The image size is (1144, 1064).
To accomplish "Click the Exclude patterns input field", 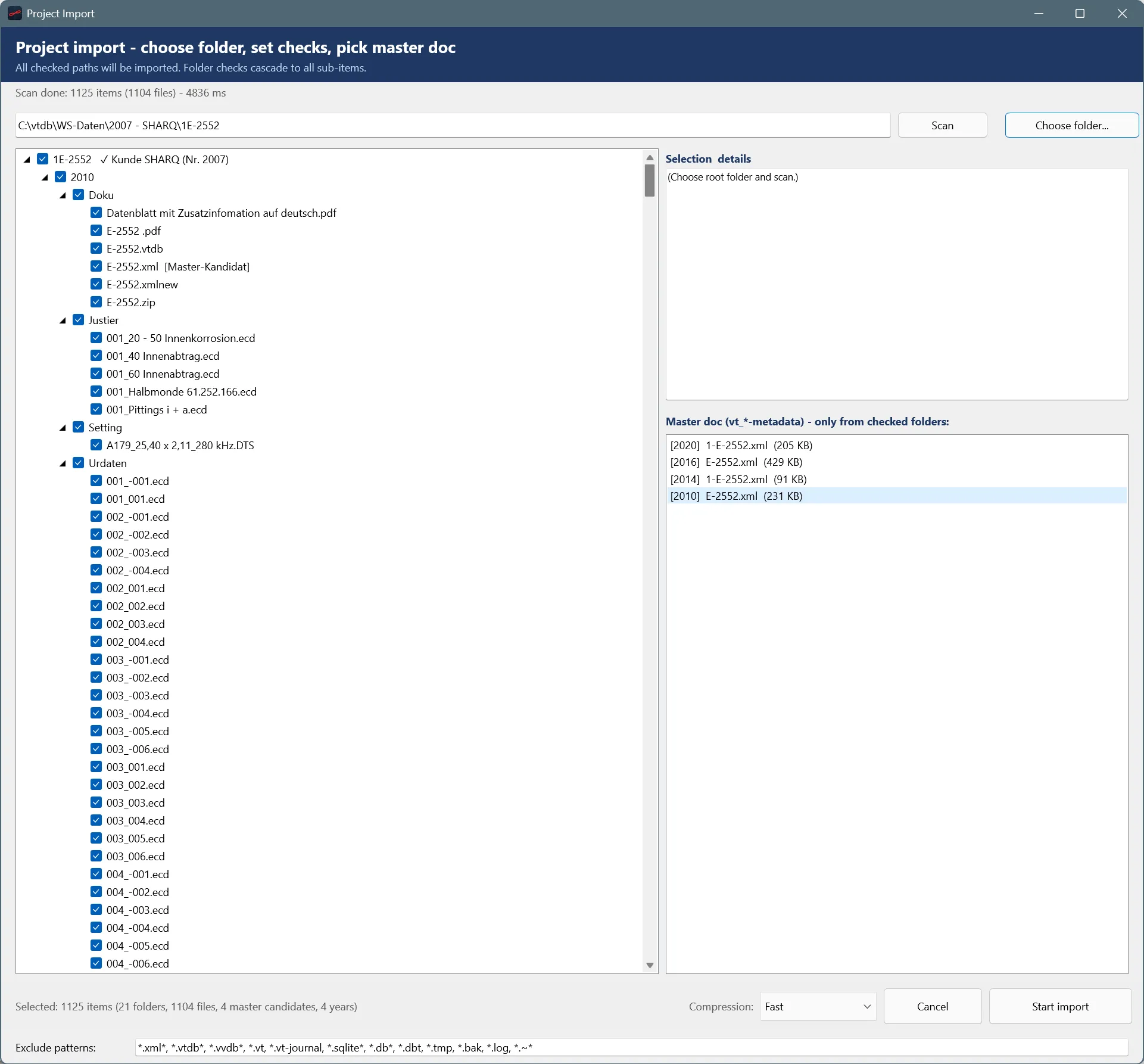I will pyautogui.click(x=631, y=1047).
